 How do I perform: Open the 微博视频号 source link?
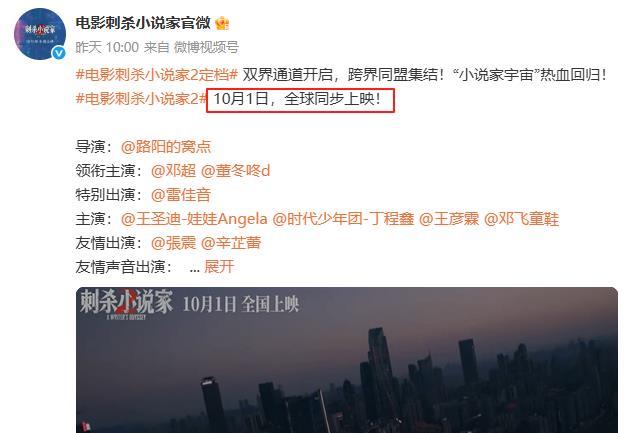point(206,47)
